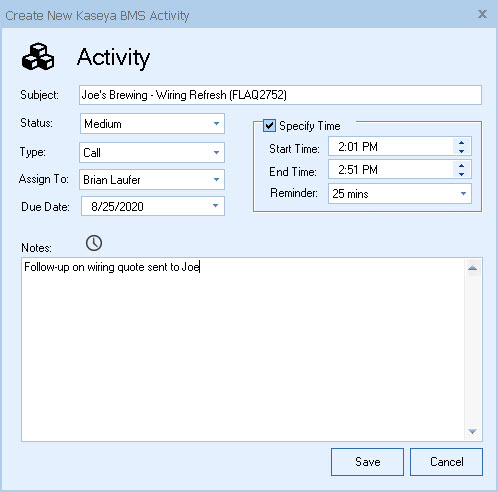Click the Activity heading text
The image size is (498, 492).
click(113, 58)
